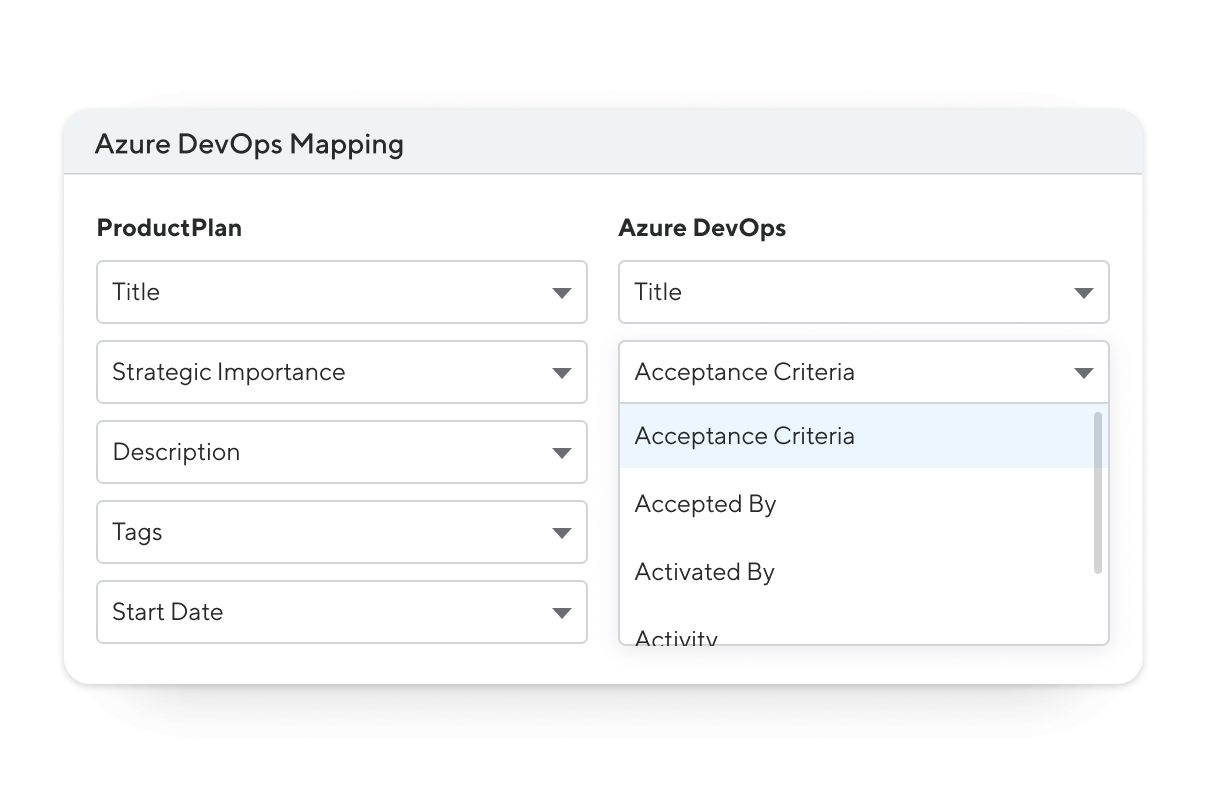Open the Azure DevOps column Title dropdown

pos(864,292)
